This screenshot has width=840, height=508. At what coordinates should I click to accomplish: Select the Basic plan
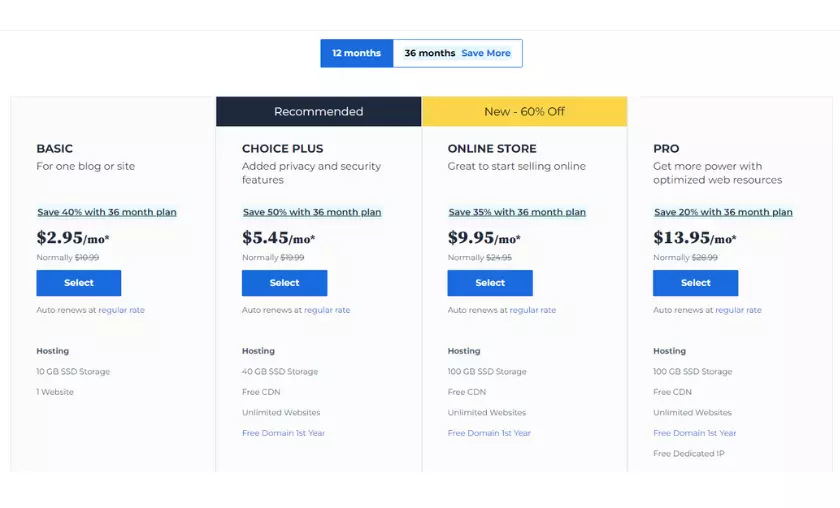79,283
